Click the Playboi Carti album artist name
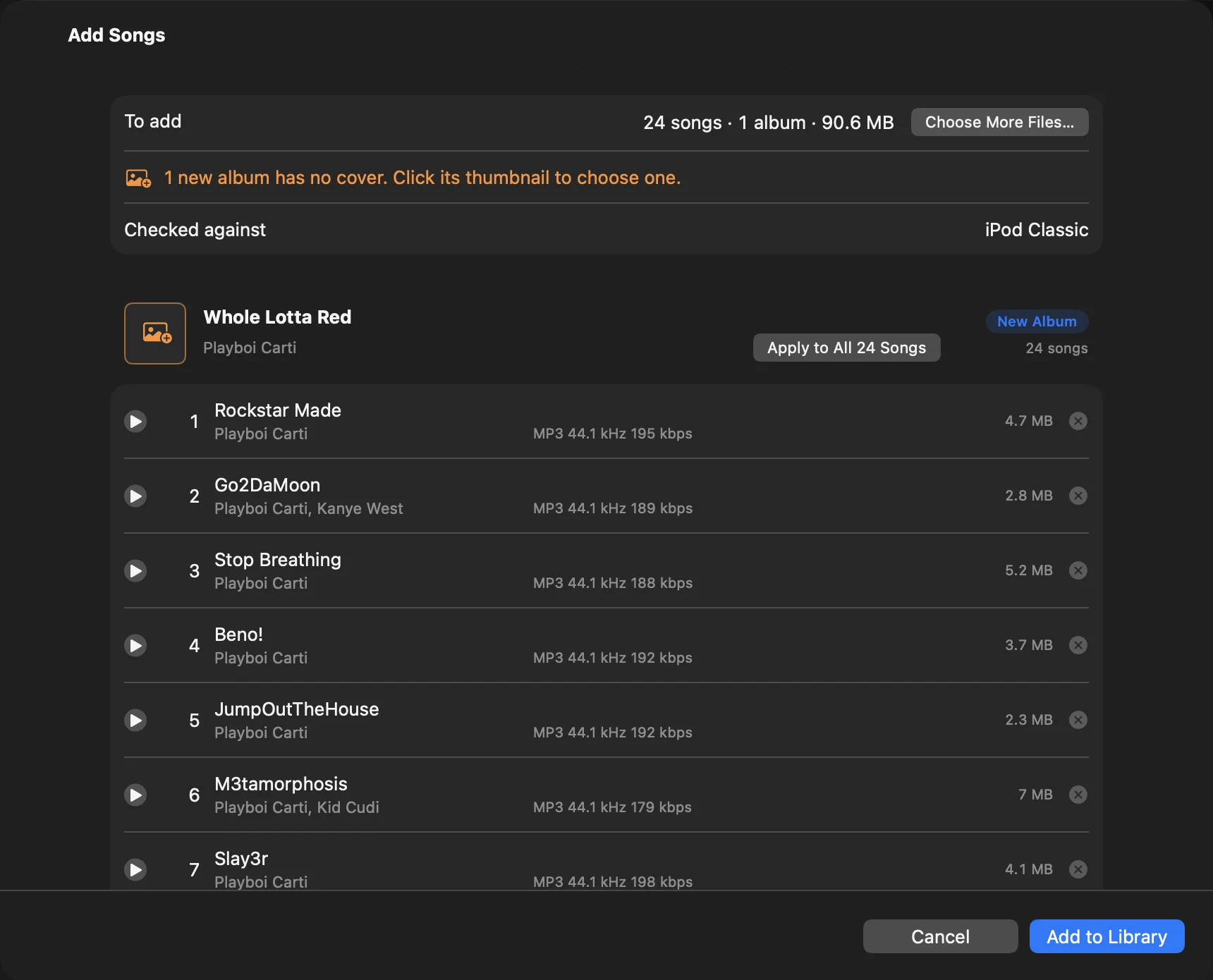Image resolution: width=1213 pixels, height=980 pixels. [x=250, y=348]
